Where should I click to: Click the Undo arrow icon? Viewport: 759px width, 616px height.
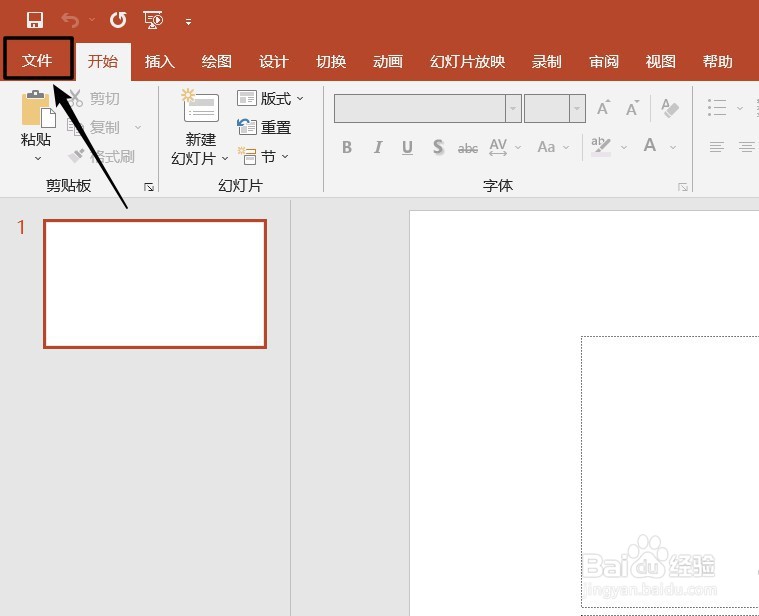tap(71, 20)
